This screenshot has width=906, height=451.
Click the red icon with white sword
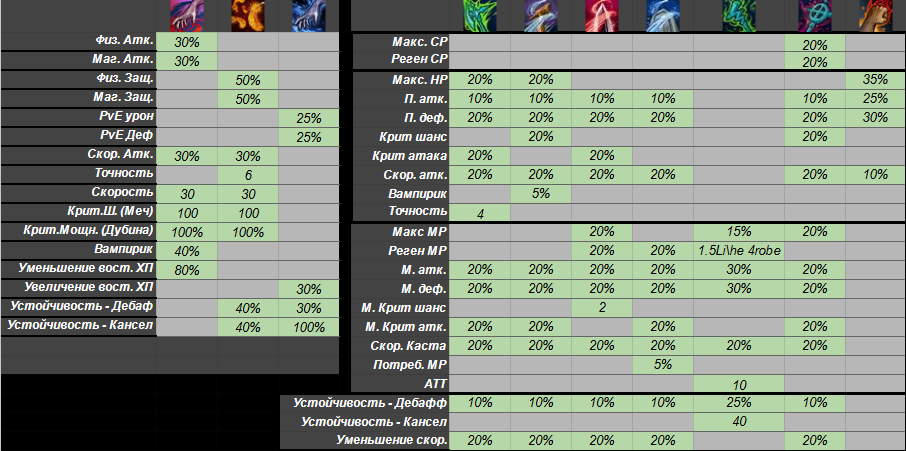tap(602, 15)
